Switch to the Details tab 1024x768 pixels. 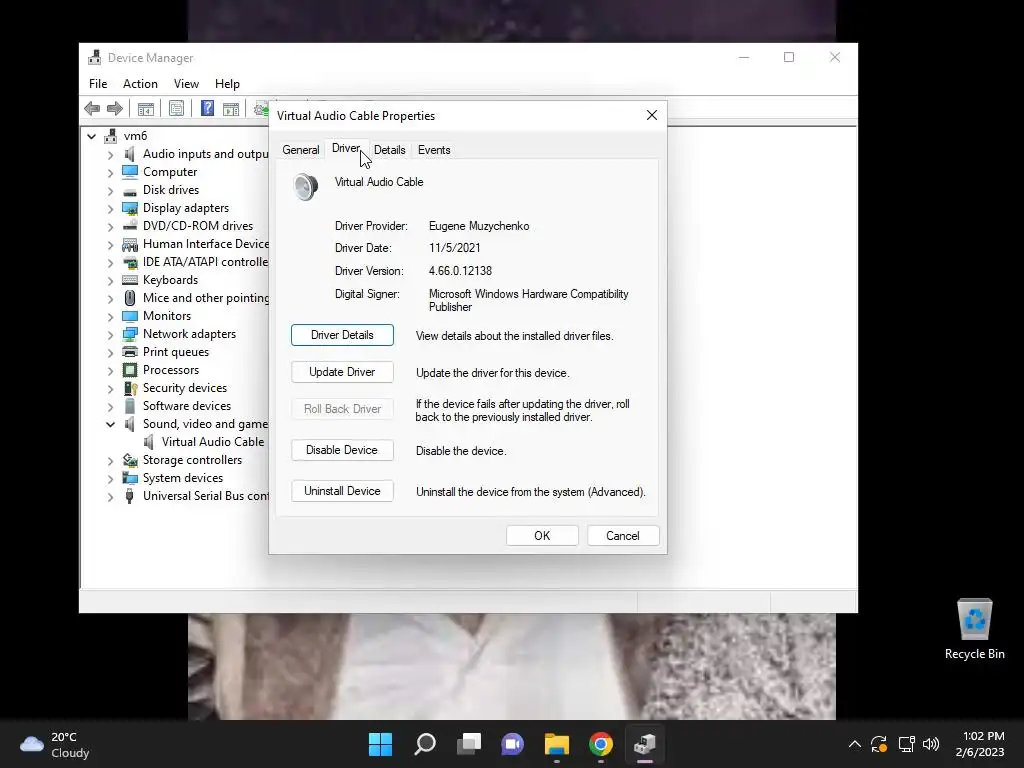click(x=389, y=150)
